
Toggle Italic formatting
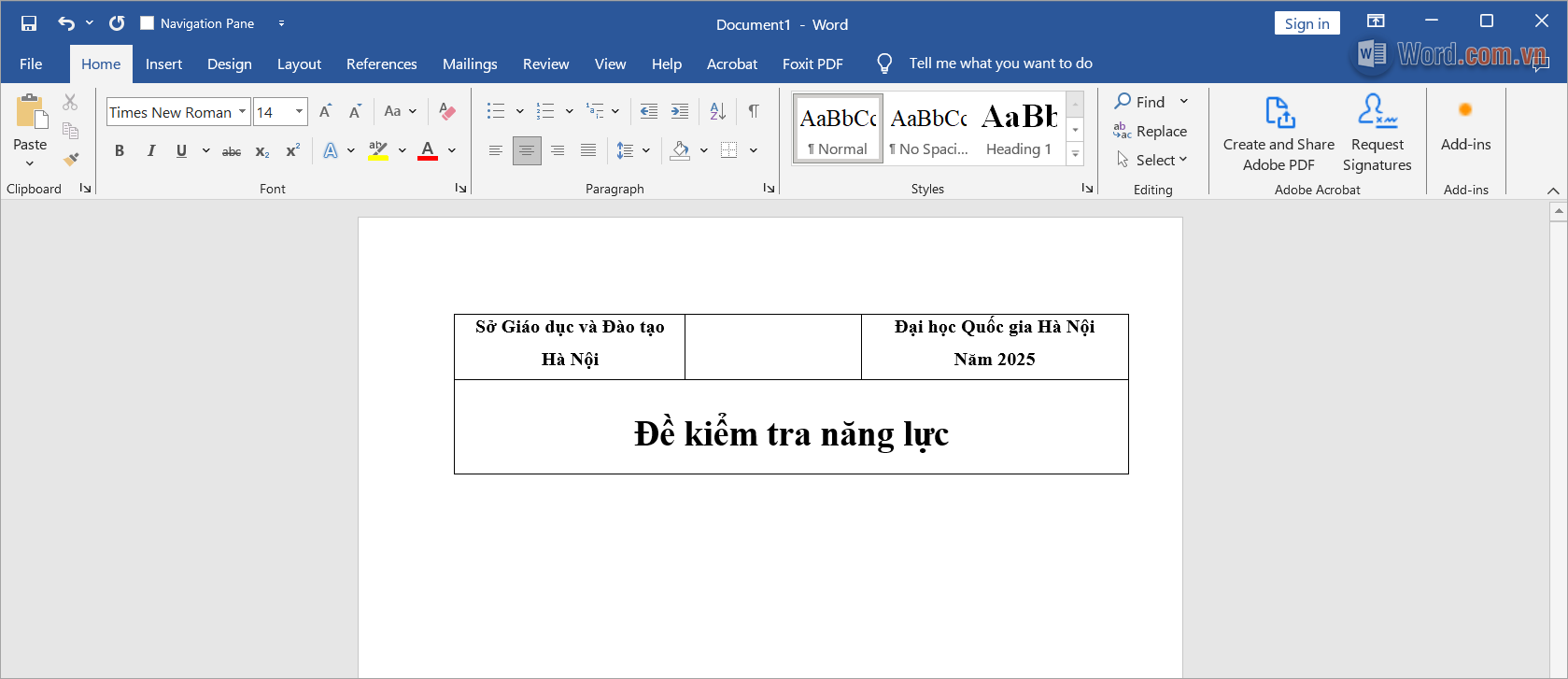150,150
